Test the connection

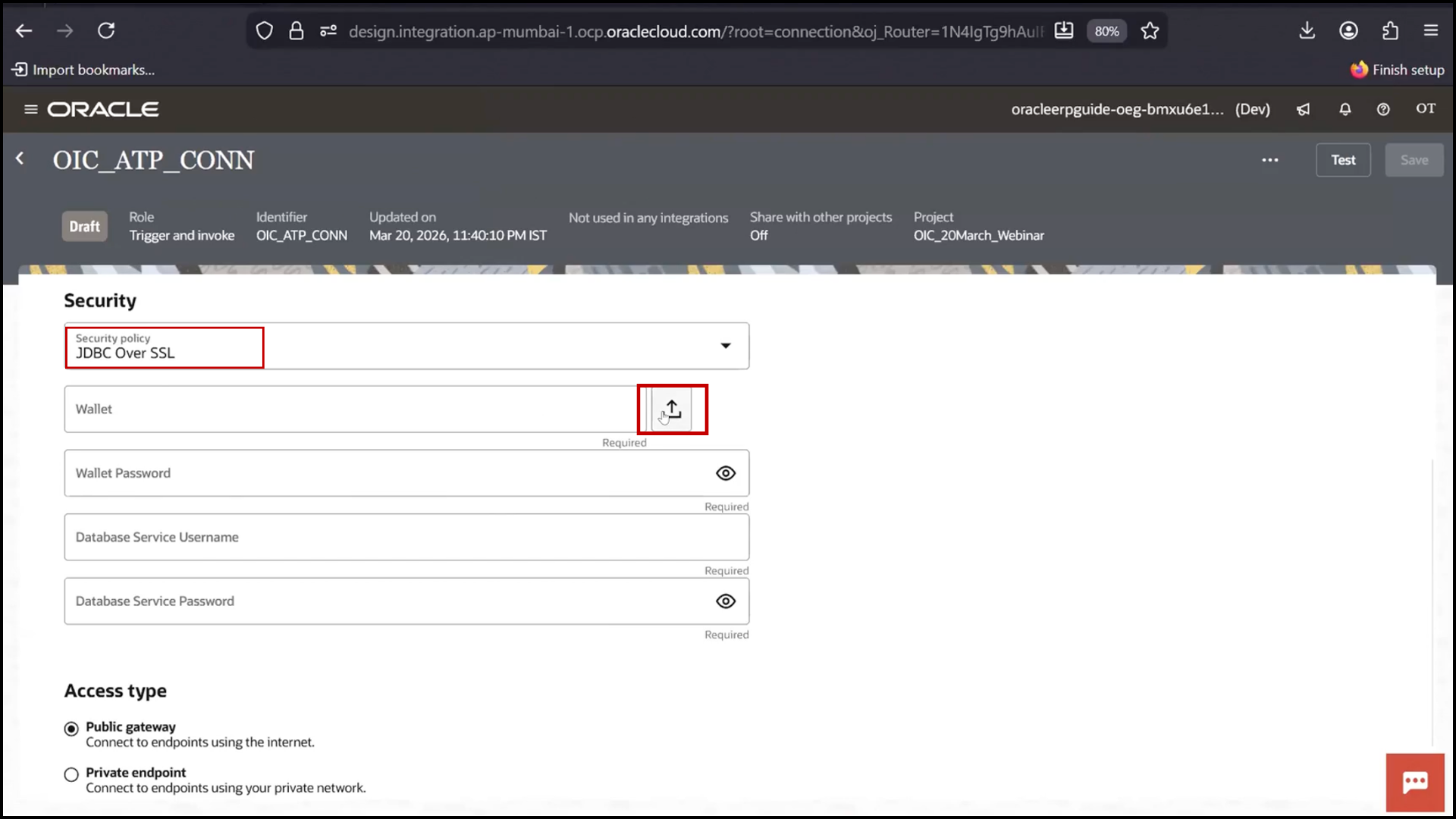(1343, 160)
